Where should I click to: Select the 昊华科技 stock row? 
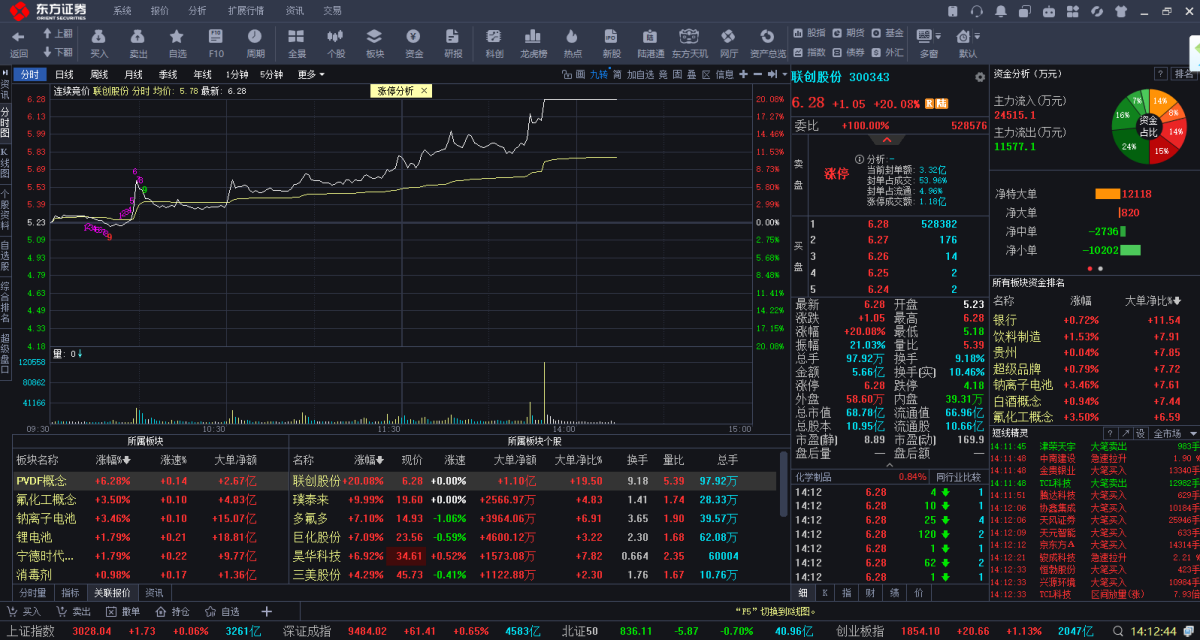click(533, 556)
